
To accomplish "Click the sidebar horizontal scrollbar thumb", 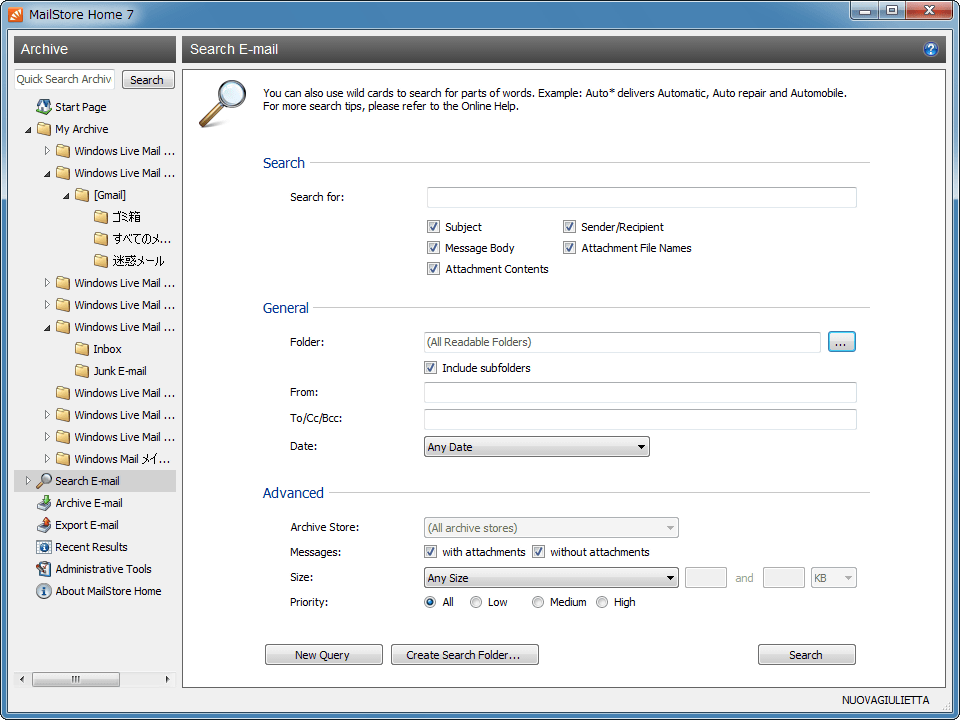I will point(76,679).
